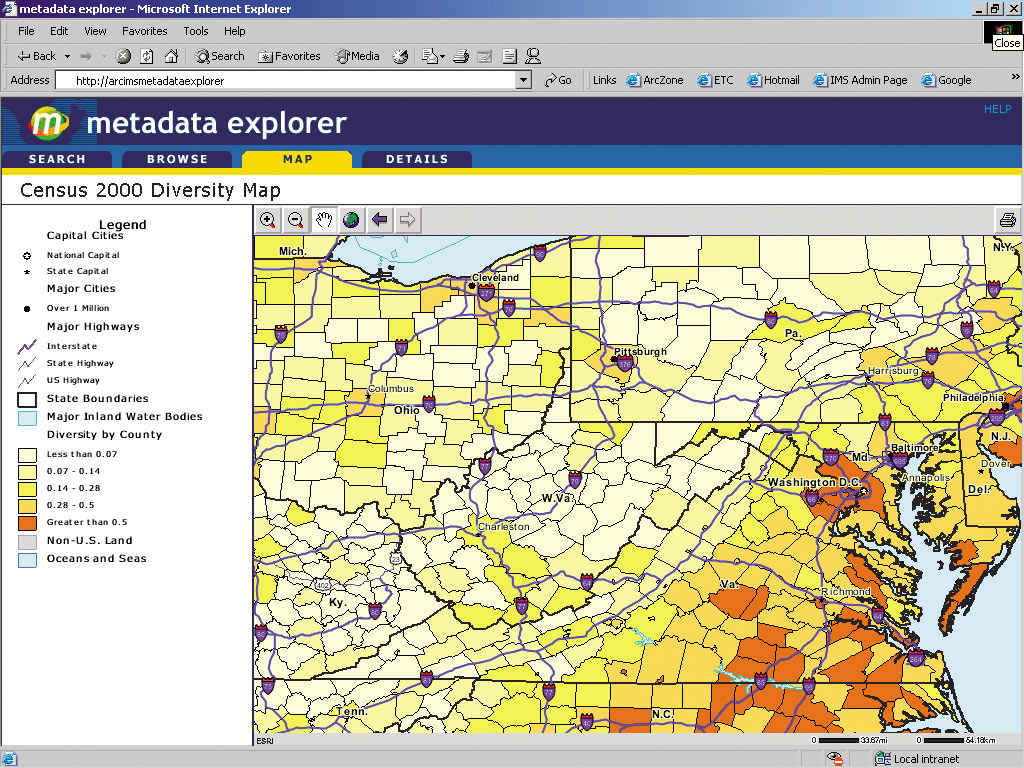Click the browser Back button
This screenshot has width=1024, height=768.
pos(37,56)
